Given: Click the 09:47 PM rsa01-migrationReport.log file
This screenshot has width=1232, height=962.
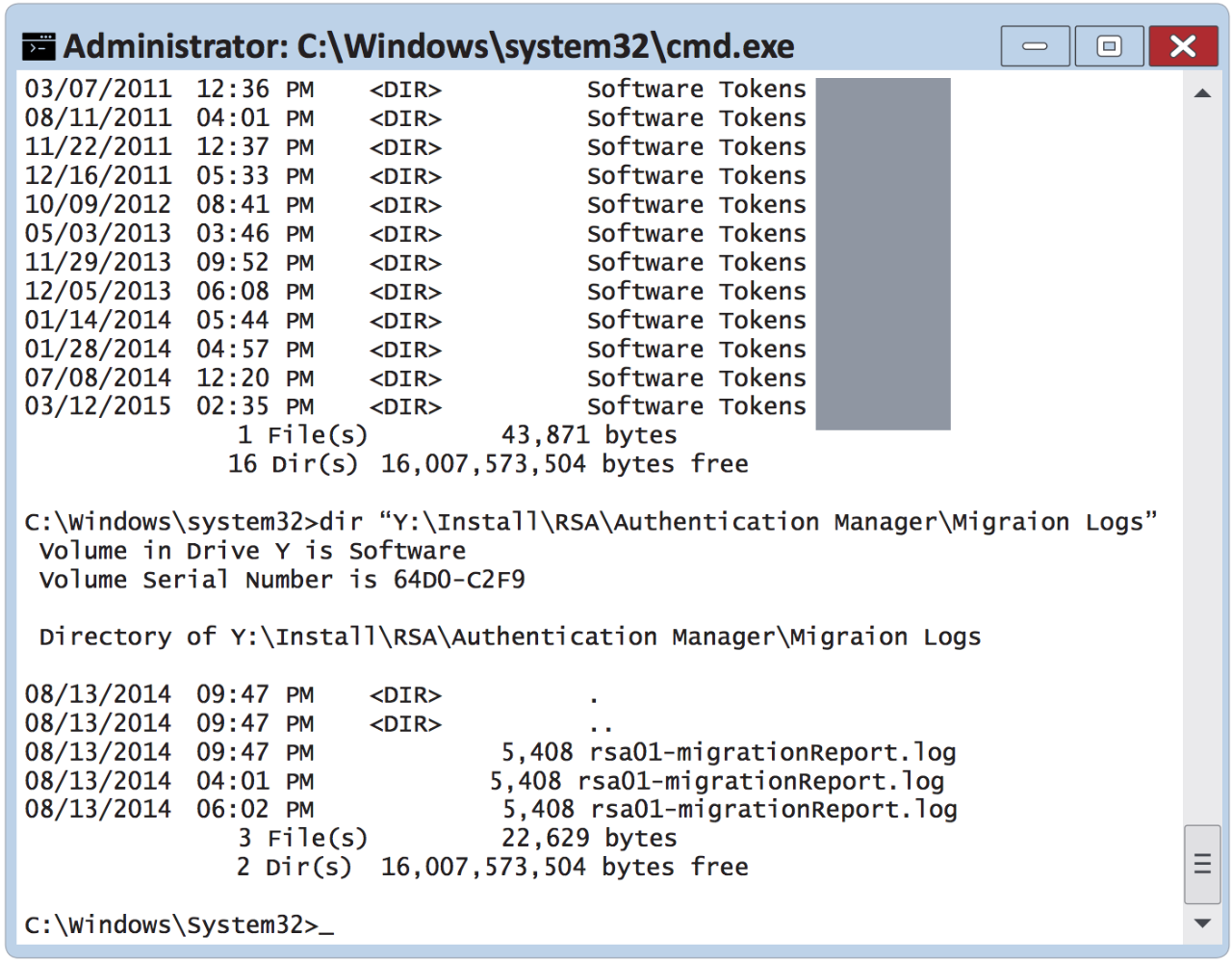Looking at the screenshot, I should click(491, 752).
